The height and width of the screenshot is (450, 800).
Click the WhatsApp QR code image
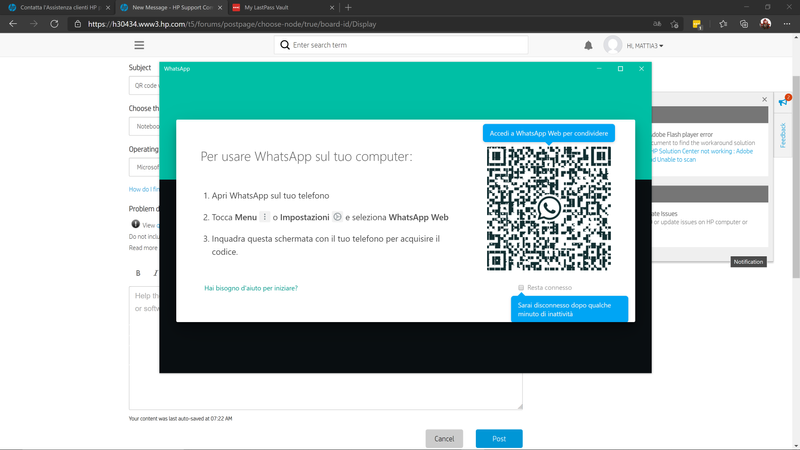coord(548,208)
